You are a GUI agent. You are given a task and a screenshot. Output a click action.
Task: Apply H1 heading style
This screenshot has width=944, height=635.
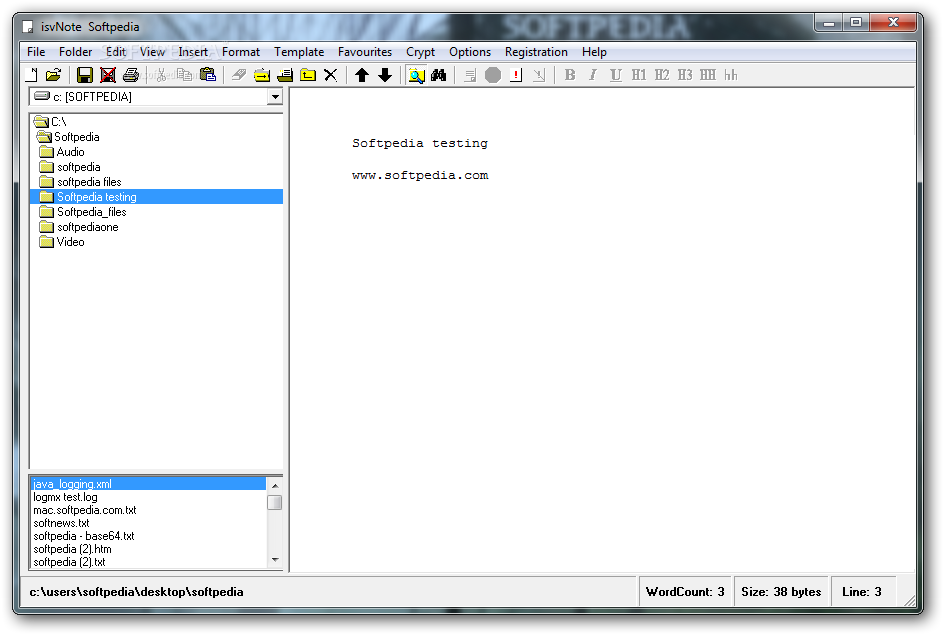(639, 75)
